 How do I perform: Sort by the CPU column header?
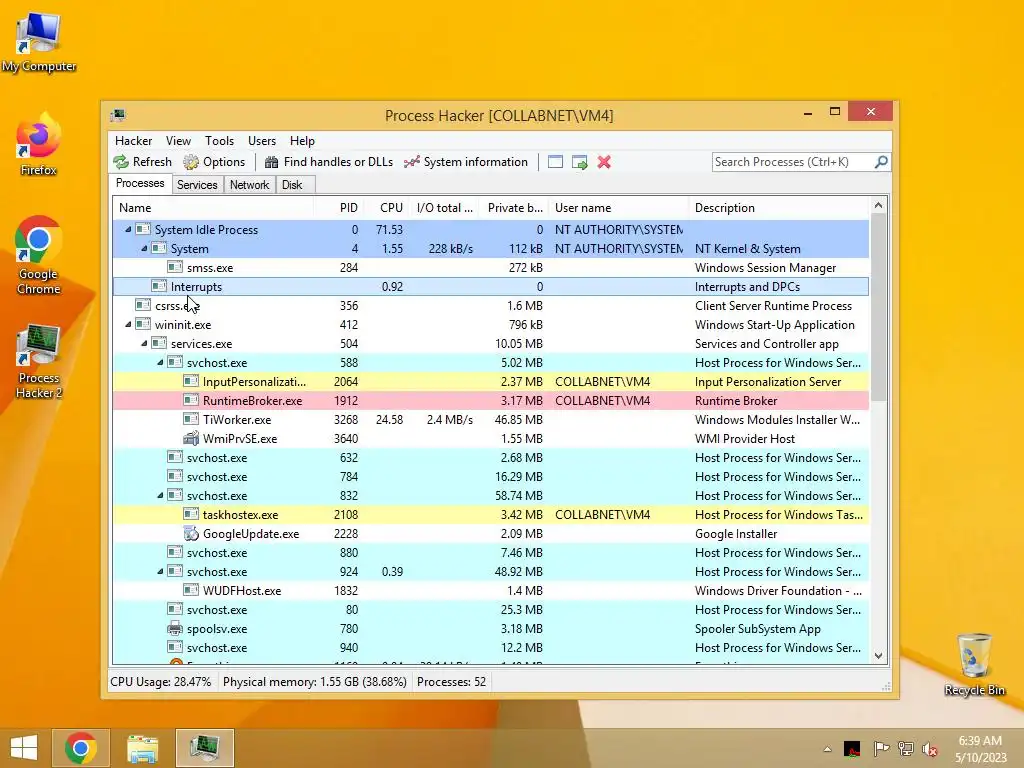386,208
